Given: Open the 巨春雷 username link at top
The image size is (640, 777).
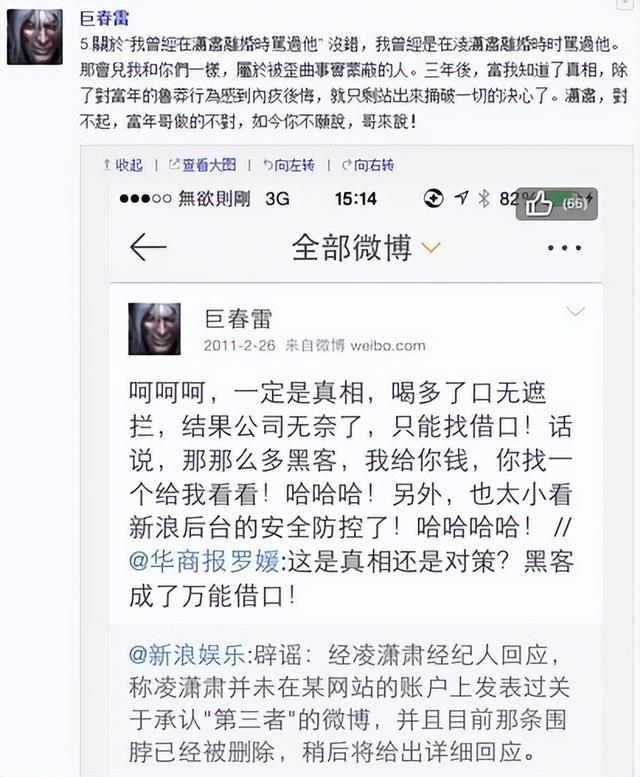Looking at the screenshot, I should (105, 18).
